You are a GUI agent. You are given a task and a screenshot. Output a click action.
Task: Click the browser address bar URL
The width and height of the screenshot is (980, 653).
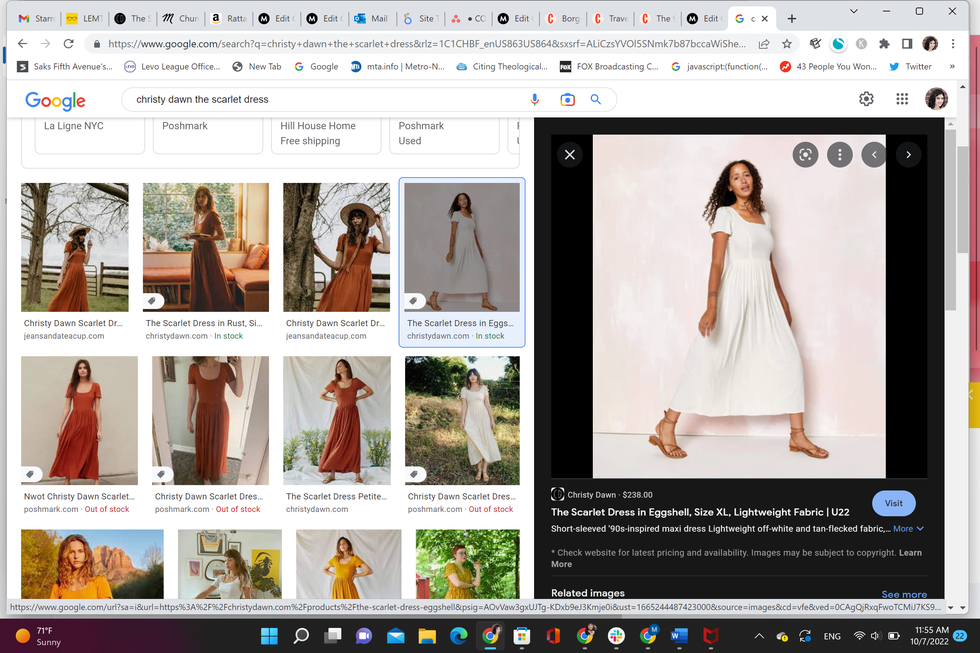pos(426,44)
